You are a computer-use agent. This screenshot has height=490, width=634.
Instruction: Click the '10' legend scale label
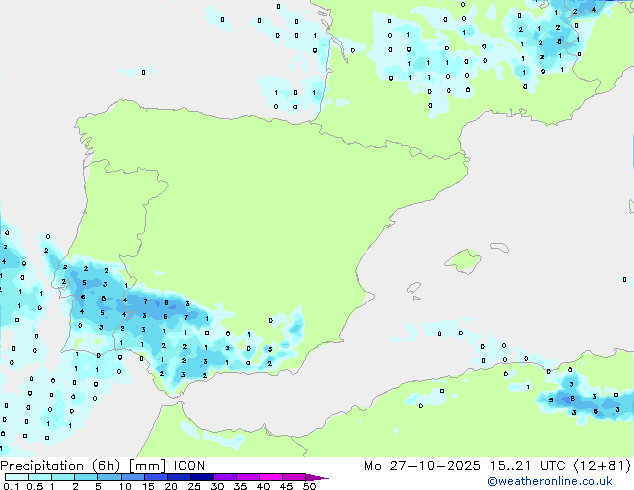(x=125, y=486)
